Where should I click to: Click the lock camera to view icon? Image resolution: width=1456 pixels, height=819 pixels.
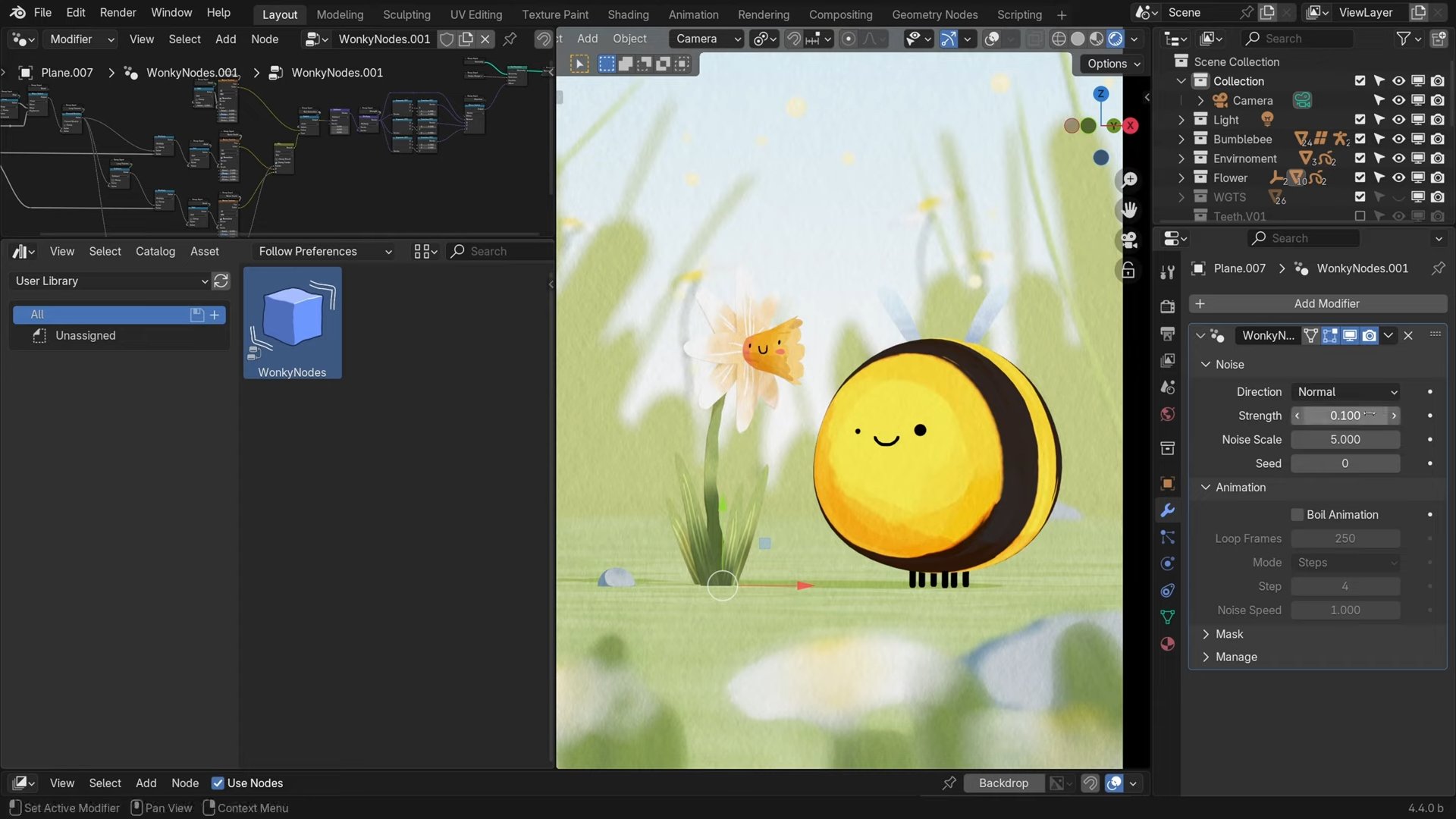(1129, 271)
